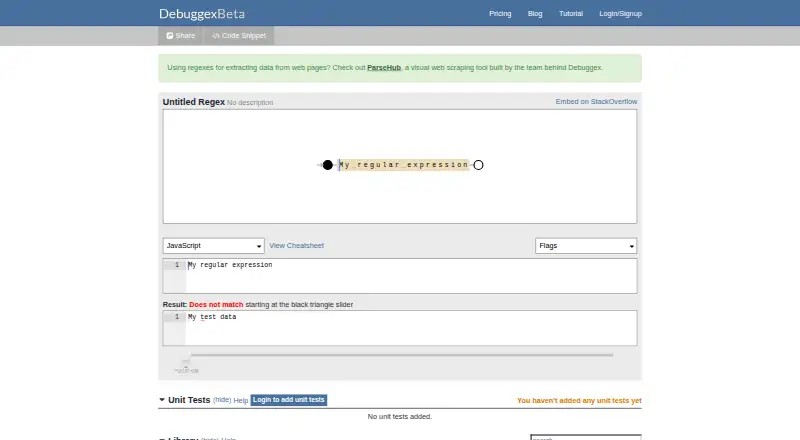Go to the Blog page
The width and height of the screenshot is (800, 440).
click(535, 14)
